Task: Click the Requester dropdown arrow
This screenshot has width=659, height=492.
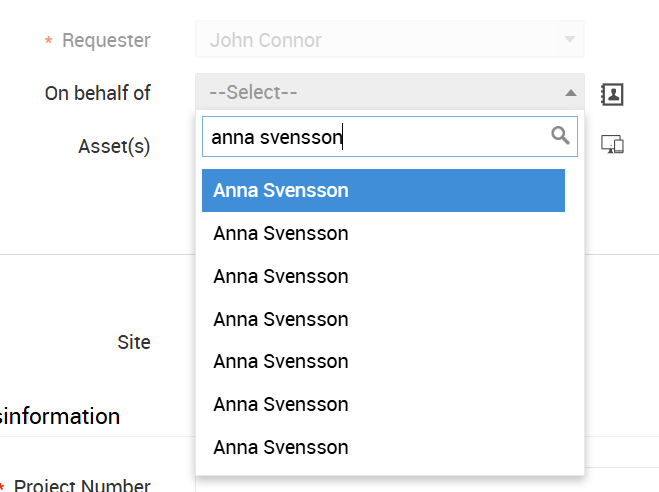Action: point(570,40)
